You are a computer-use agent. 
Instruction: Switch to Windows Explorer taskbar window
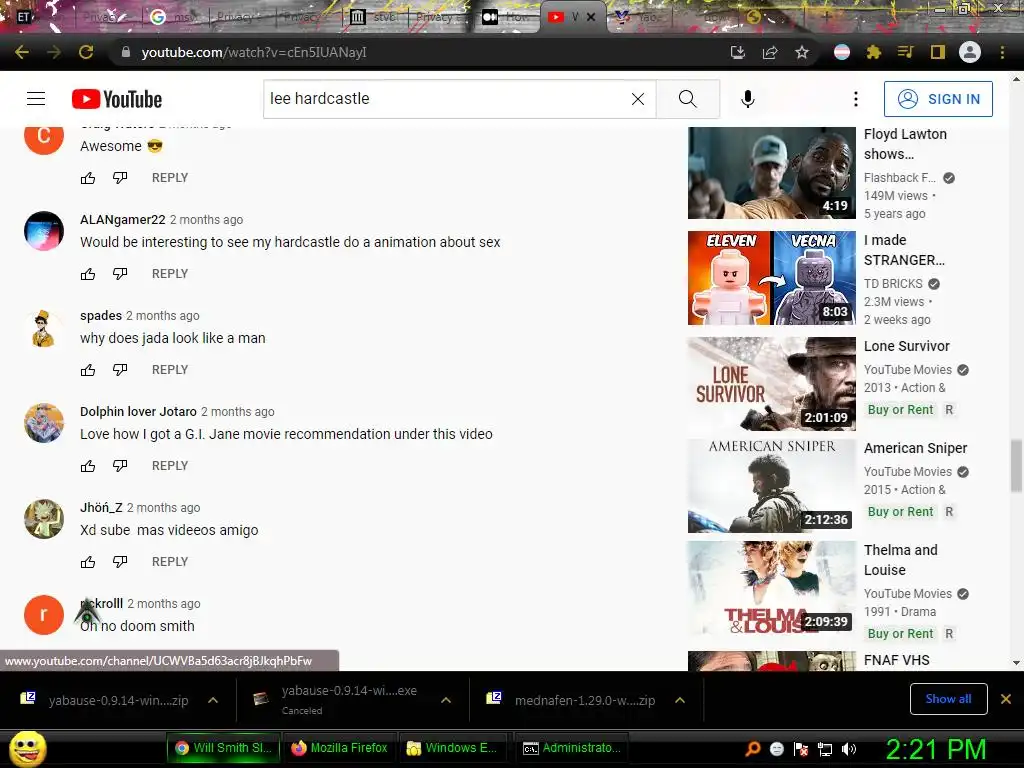click(x=452, y=748)
